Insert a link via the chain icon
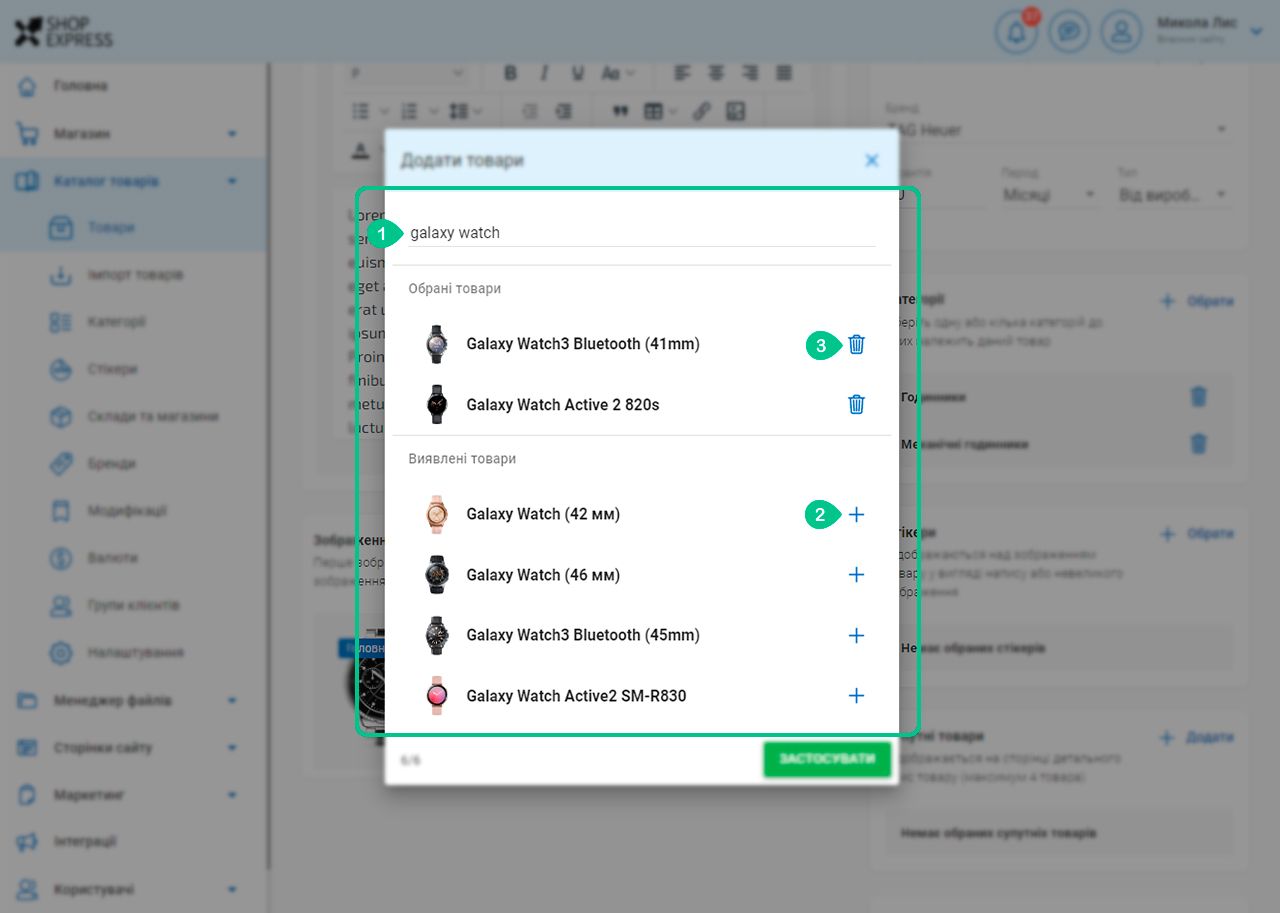This screenshot has width=1280, height=913. [x=702, y=111]
